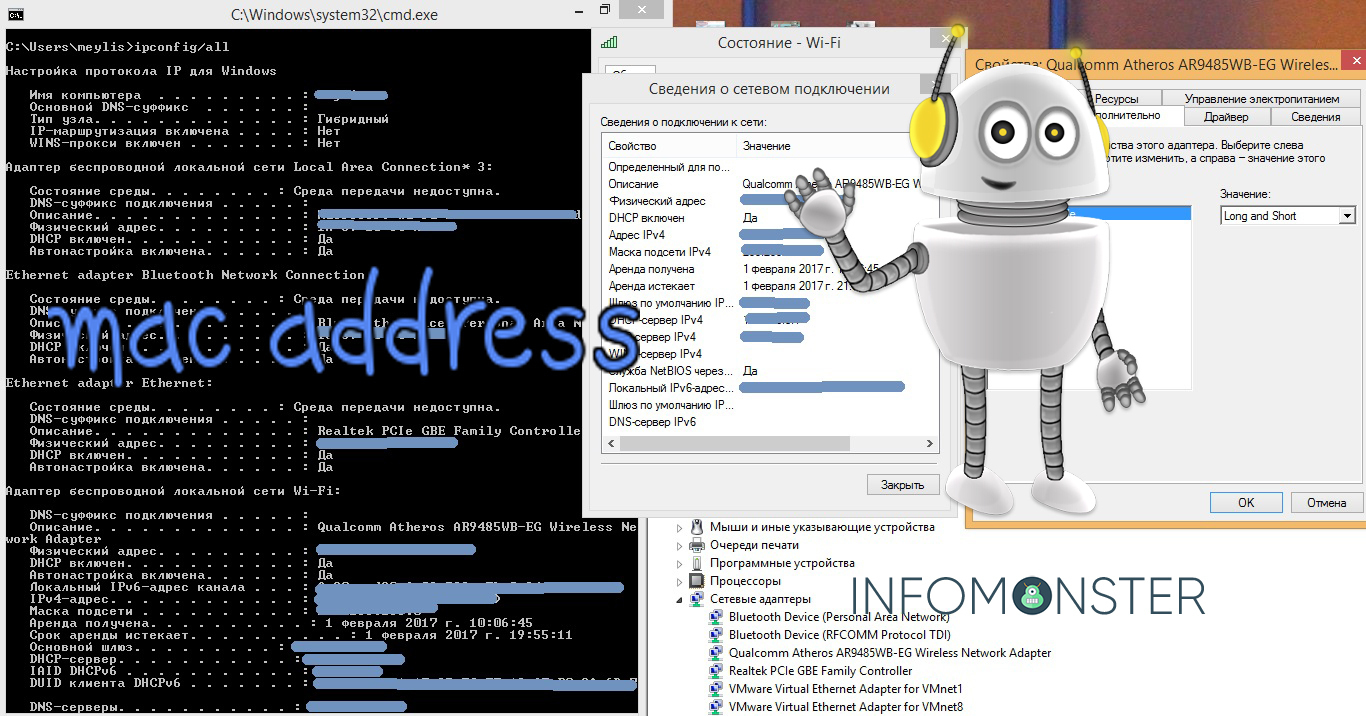Select the Аренда истекает row
Image resolution: width=1366 pixels, height=716 pixels.
[x=769, y=286]
